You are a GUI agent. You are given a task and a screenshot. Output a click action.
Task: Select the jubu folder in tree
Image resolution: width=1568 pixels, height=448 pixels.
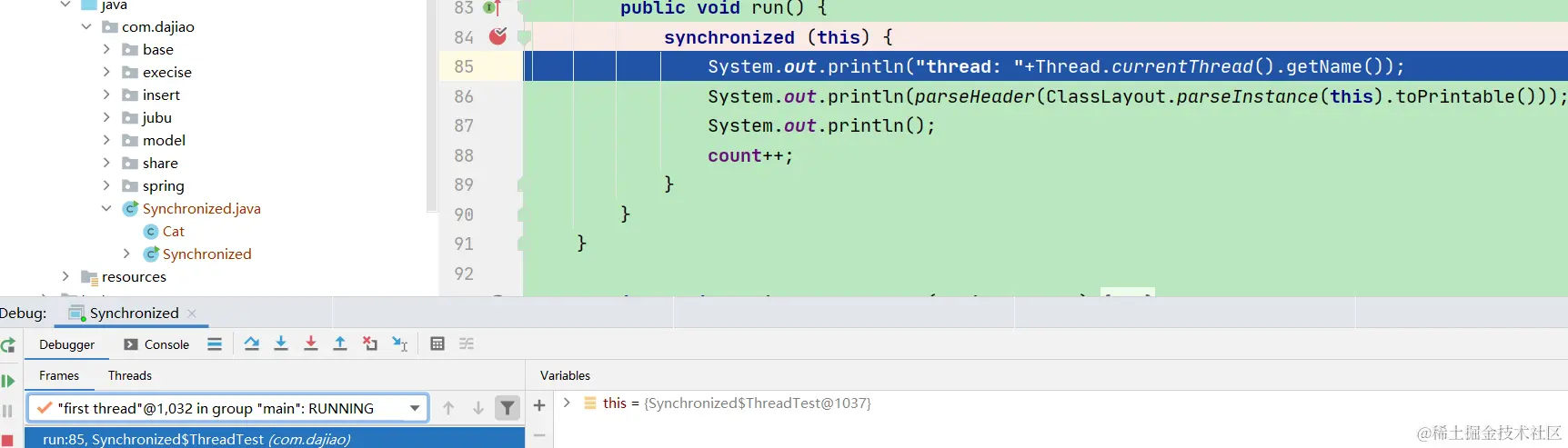tap(156, 117)
